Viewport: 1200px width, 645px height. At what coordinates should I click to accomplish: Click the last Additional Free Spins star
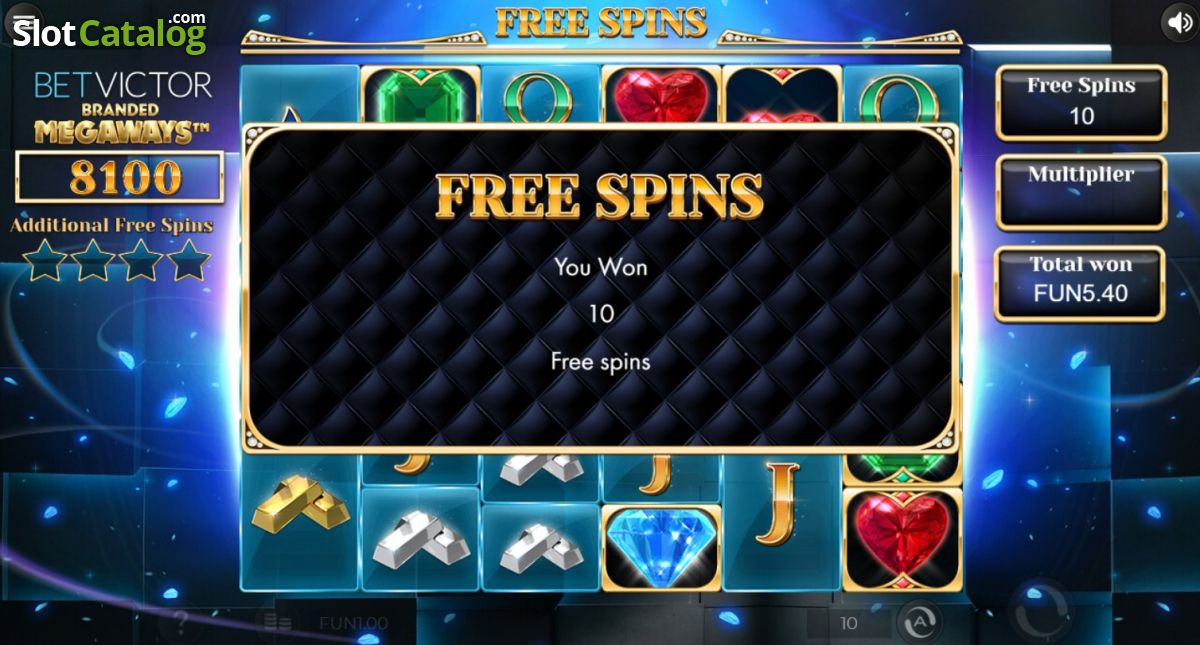[189, 261]
